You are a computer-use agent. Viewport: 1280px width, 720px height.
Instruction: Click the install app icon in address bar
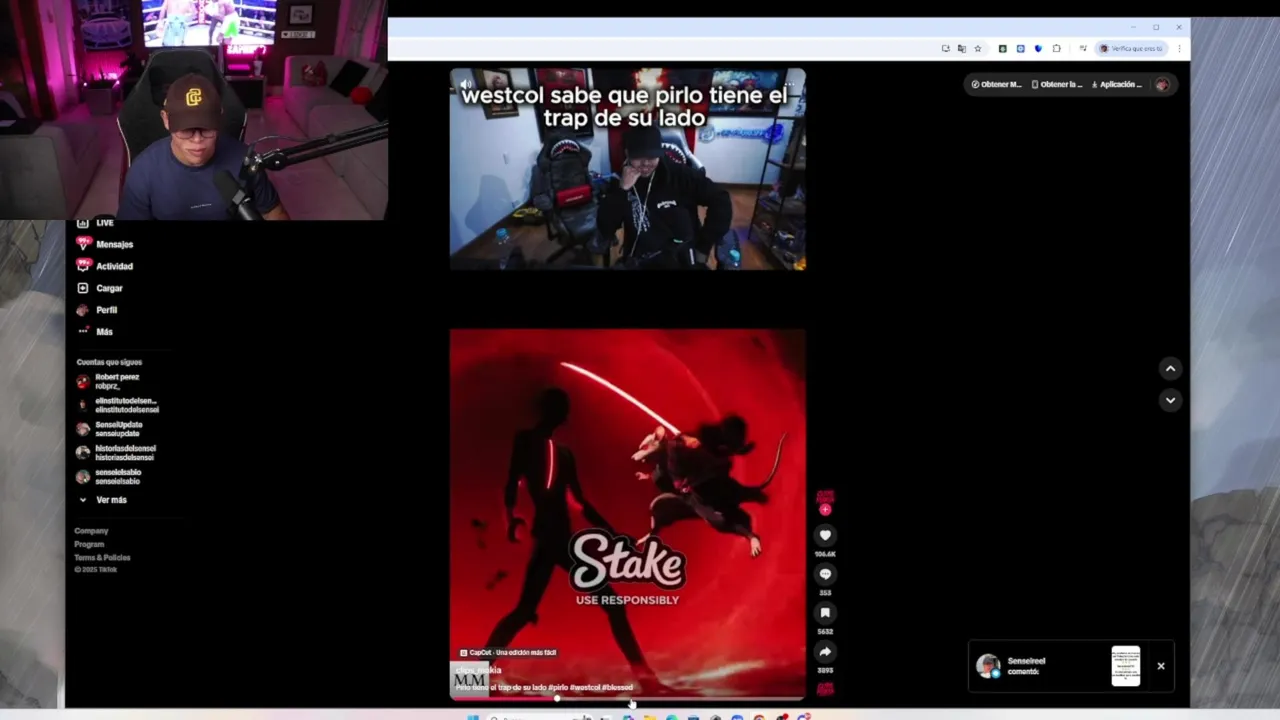(x=946, y=48)
